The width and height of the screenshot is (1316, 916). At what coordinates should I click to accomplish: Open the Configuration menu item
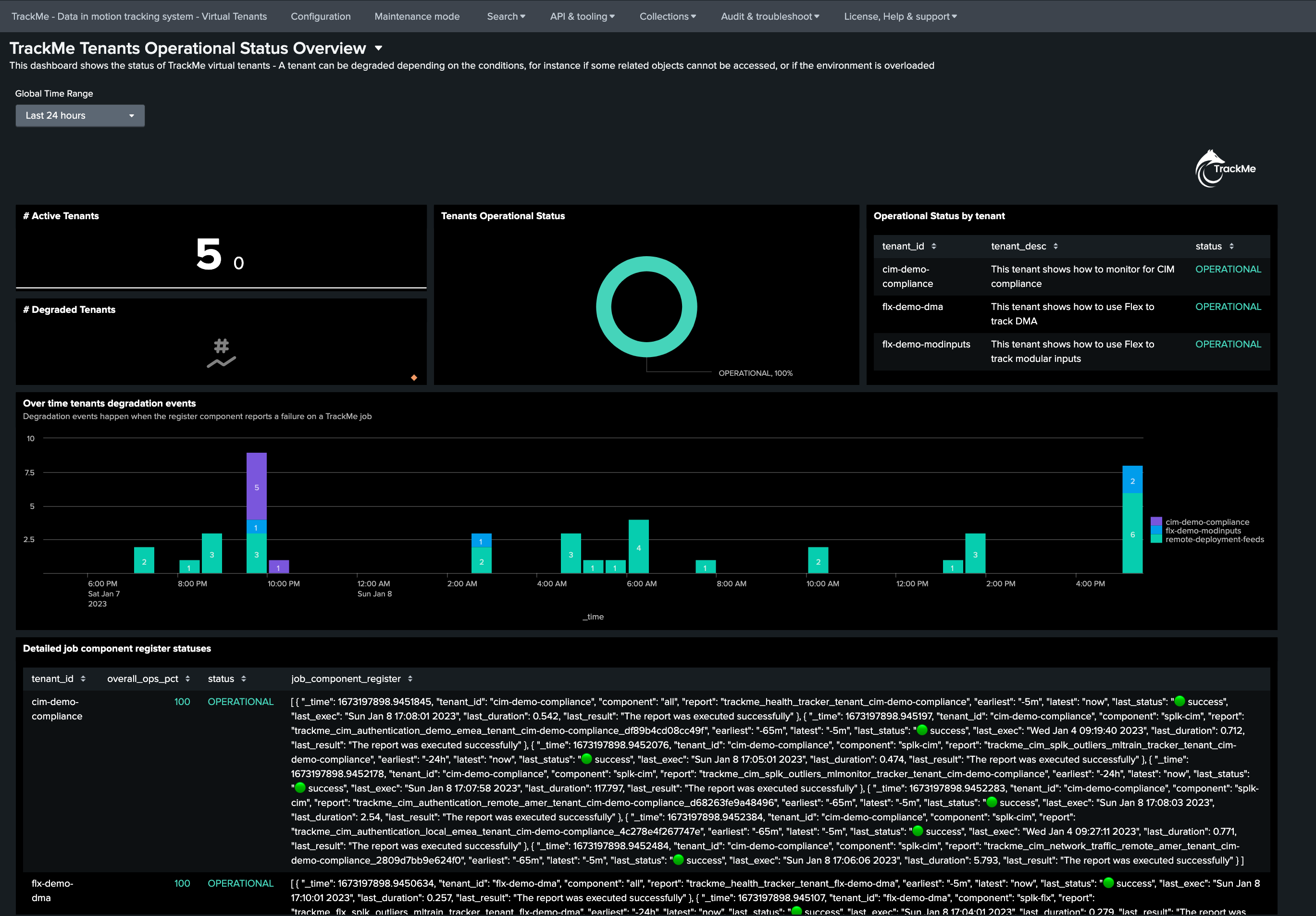pos(321,16)
